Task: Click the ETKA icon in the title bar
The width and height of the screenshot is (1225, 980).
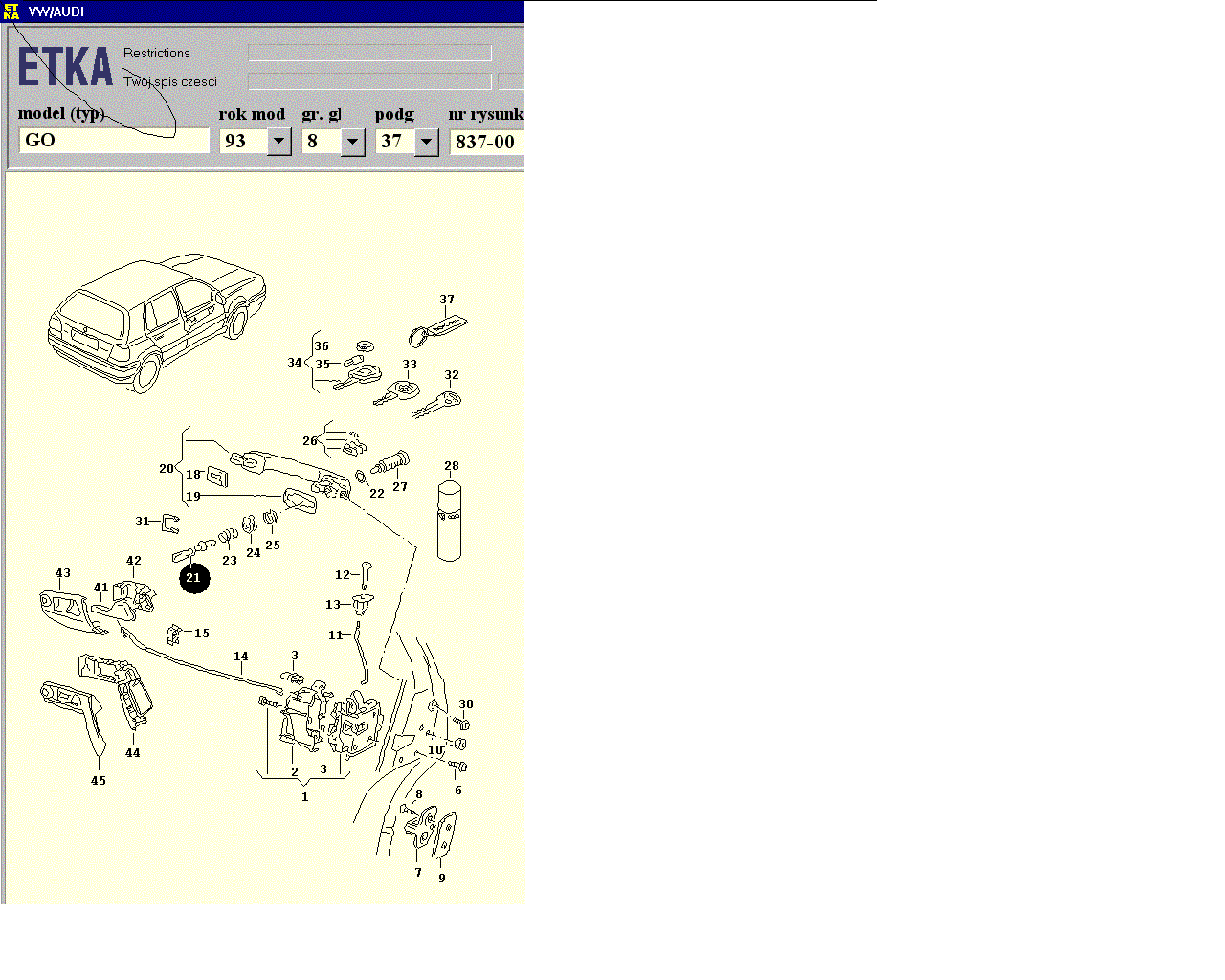Action: (11, 11)
